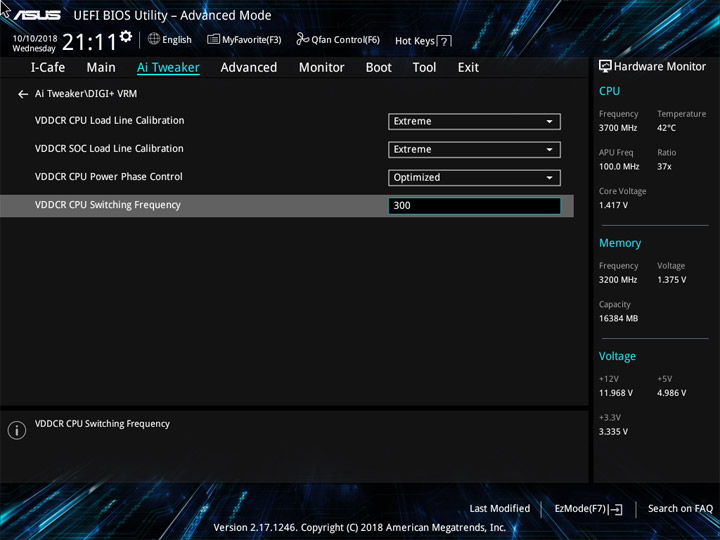The width and height of the screenshot is (720, 540).
Task: Switch to the Main tab
Action: (x=101, y=68)
